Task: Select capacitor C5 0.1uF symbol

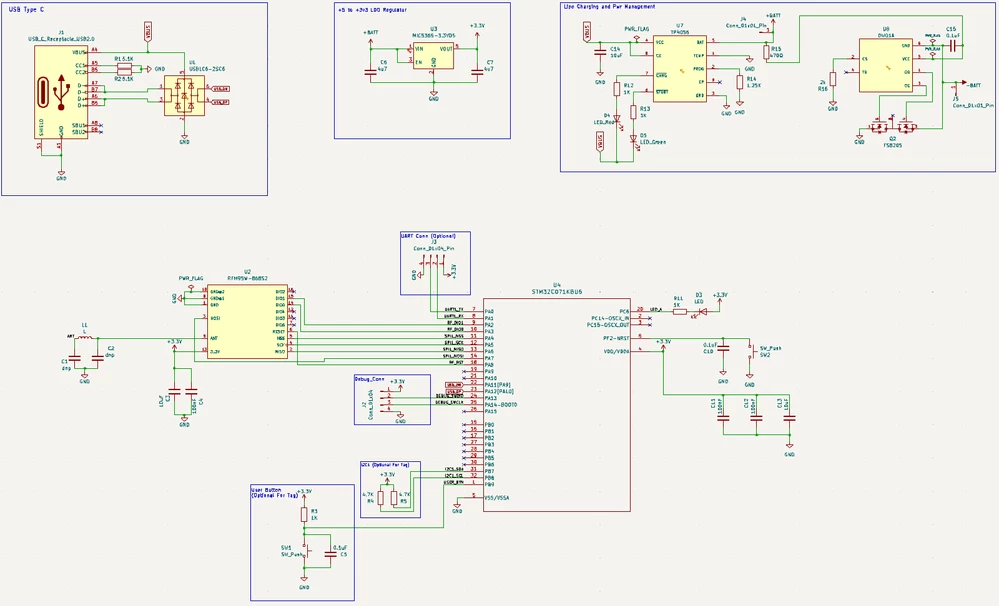Action: pyautogui.click(x=329, y=554)
